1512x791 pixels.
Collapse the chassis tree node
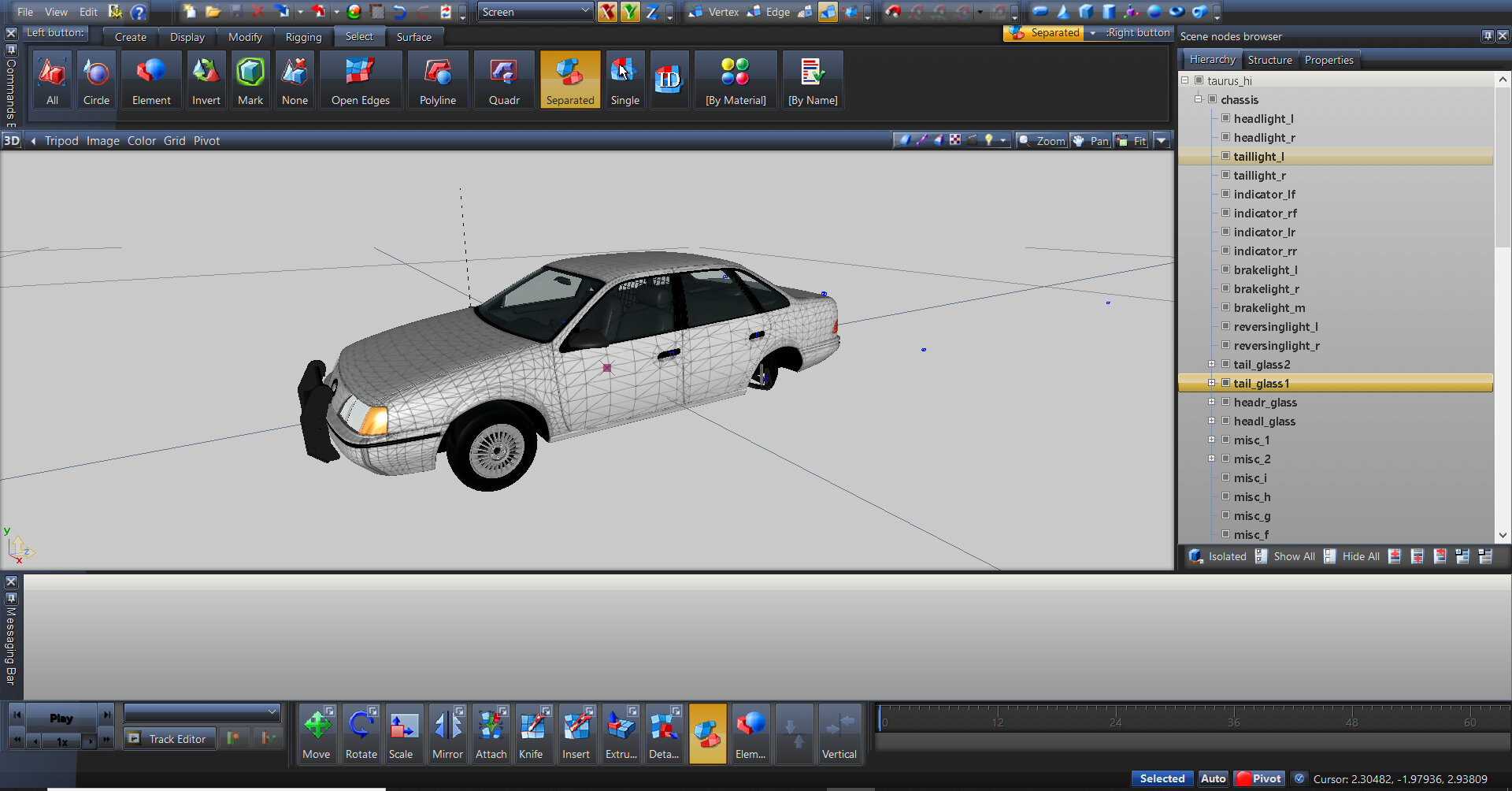[1198, 99]
